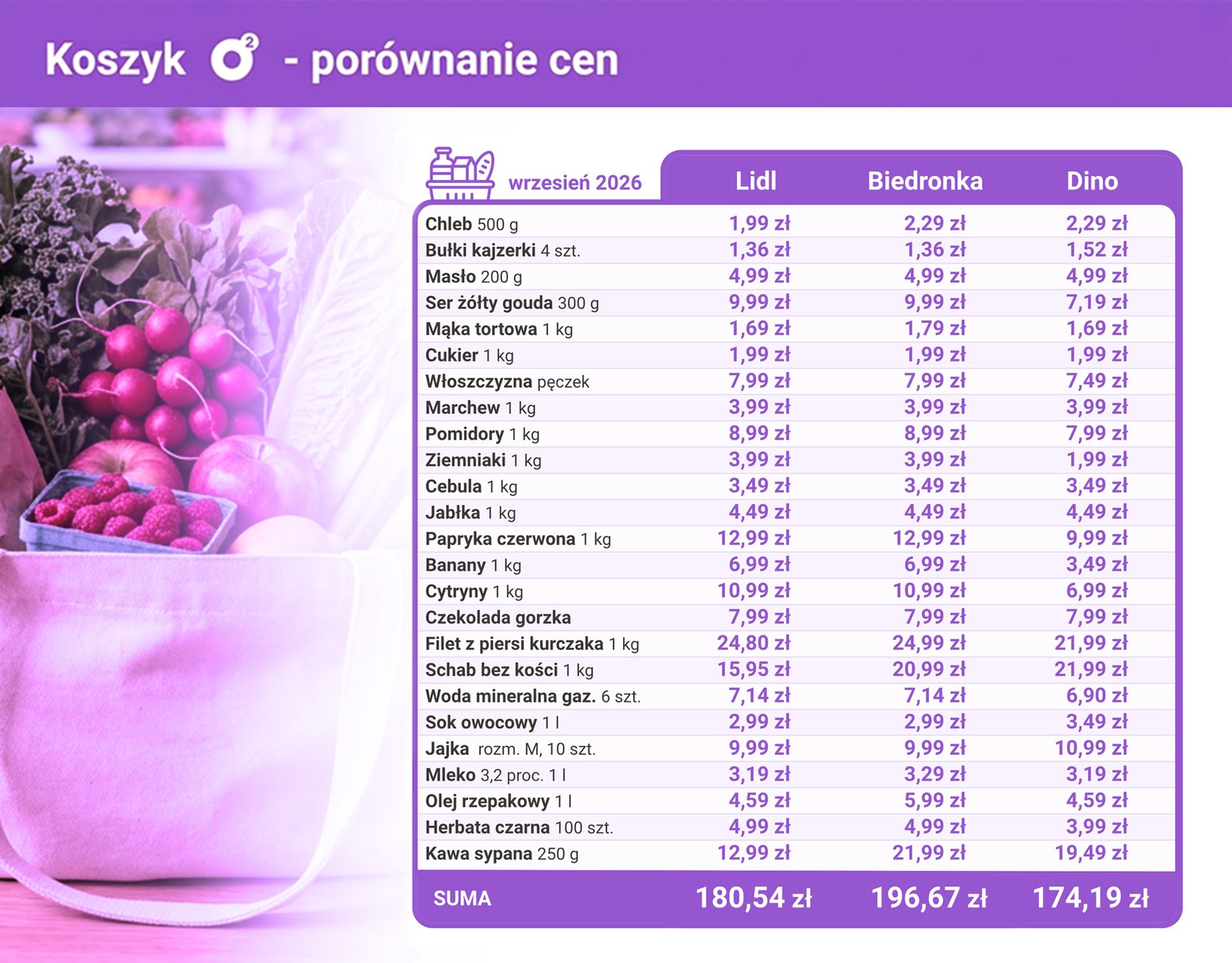Select Biedronka's Kawa sypana price '21,99 zł'

[929, 853]
